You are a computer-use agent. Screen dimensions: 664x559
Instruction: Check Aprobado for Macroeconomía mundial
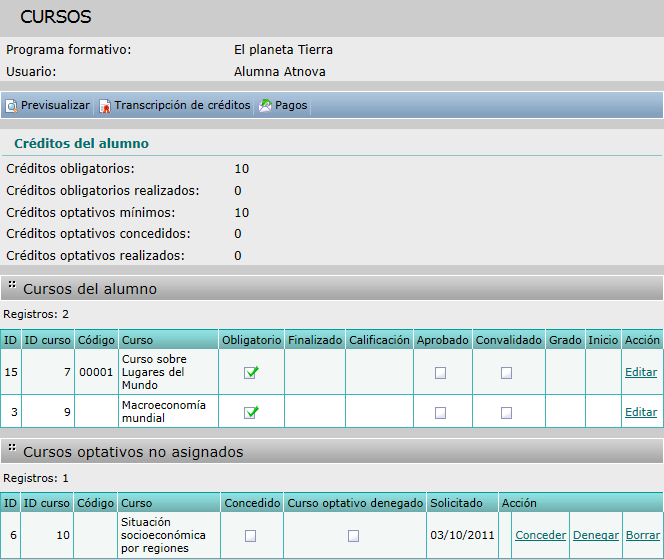point(440,412)
